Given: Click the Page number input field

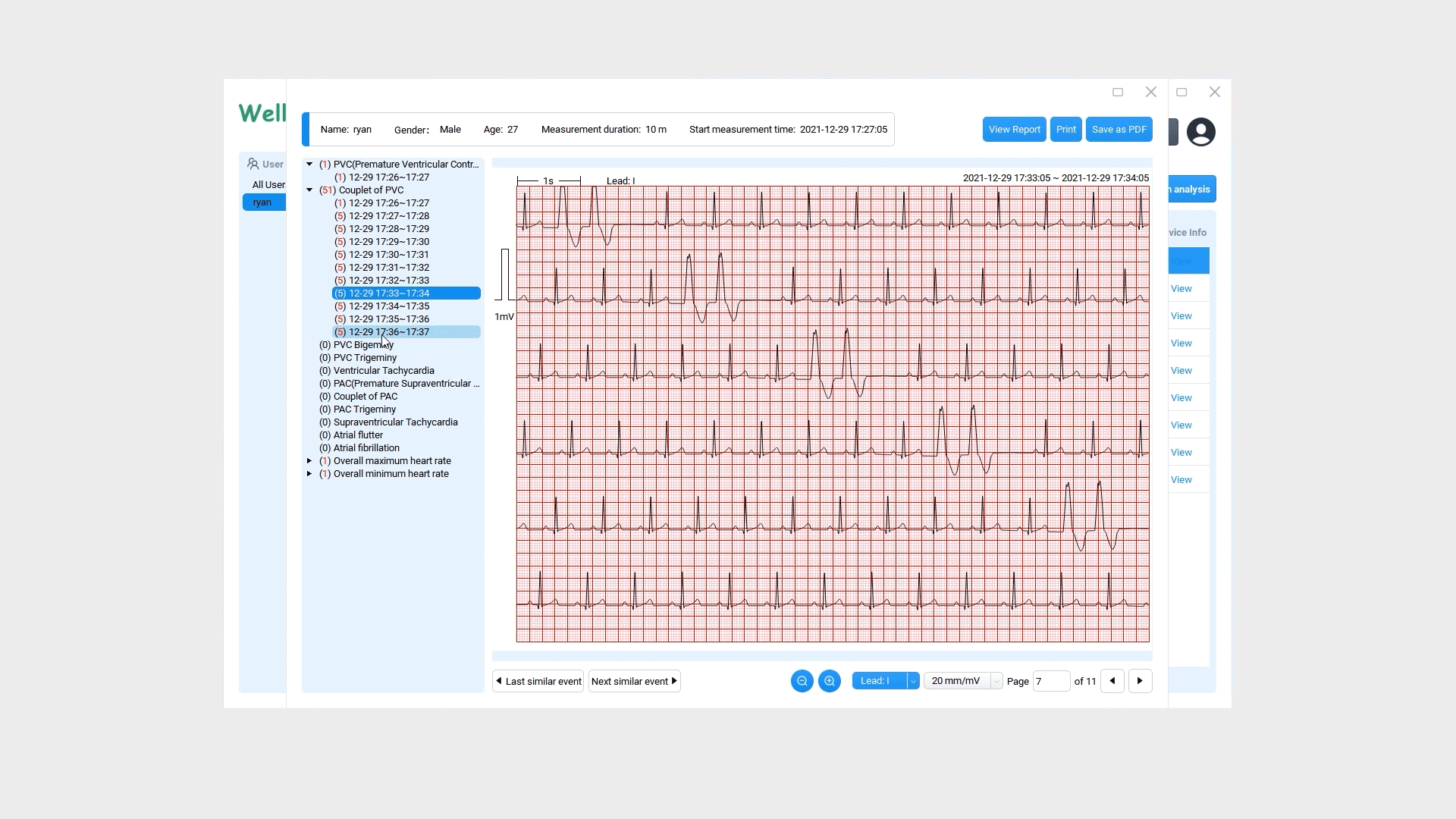Looking at the screenshot, I should [1051, 681].
